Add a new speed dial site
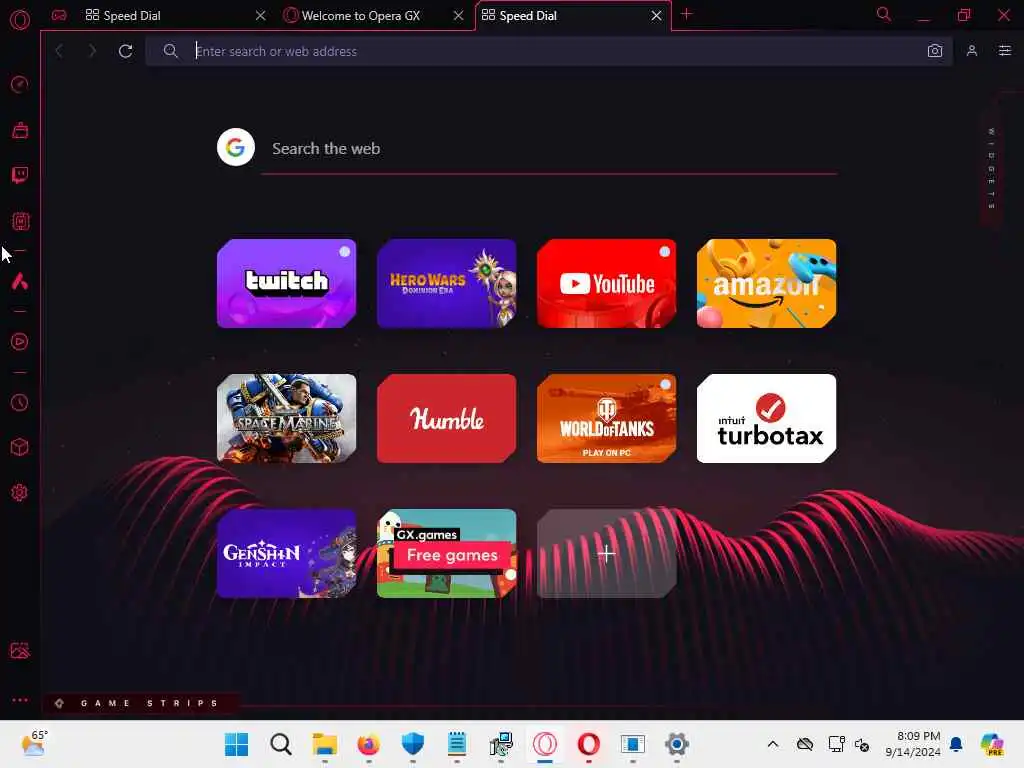 607,554
